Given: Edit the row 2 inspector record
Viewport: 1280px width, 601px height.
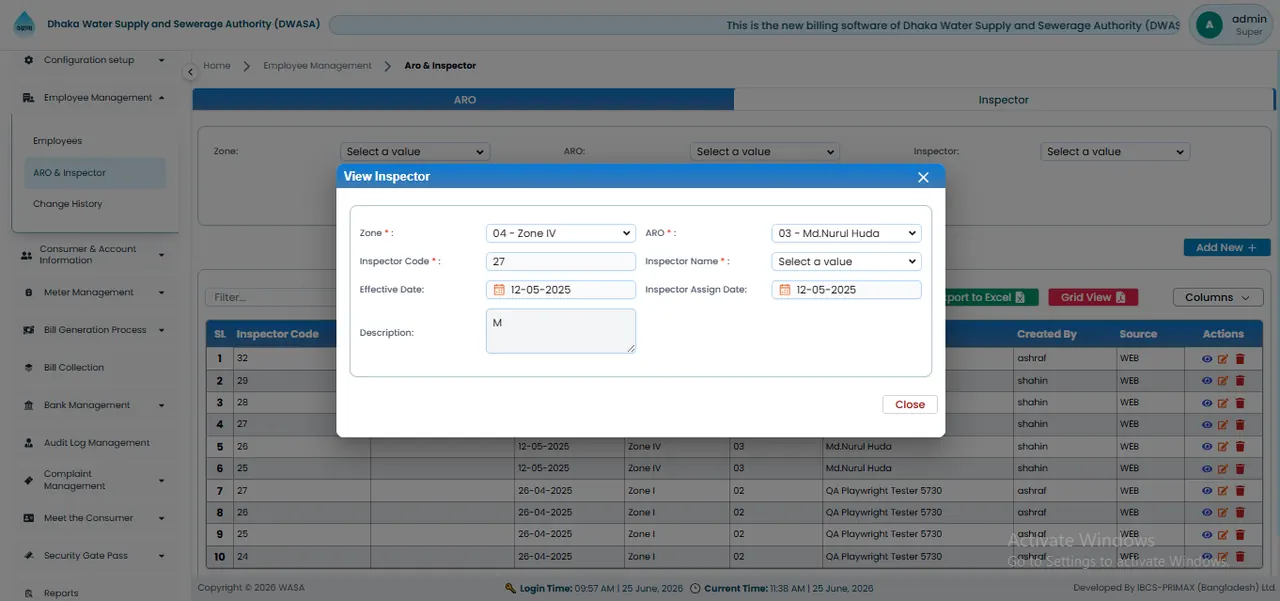Looking at the screenshot, I should pyautogui.click(x=1223, y=380).
